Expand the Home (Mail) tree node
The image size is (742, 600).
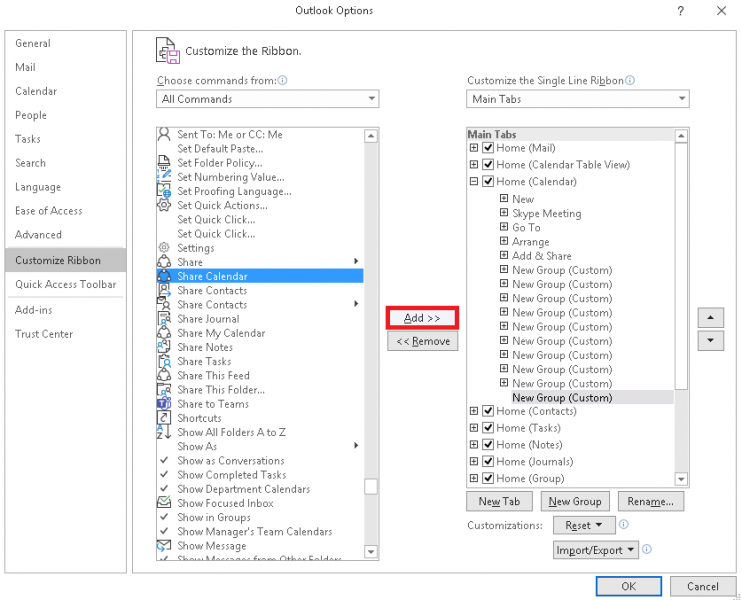(474, 148)
